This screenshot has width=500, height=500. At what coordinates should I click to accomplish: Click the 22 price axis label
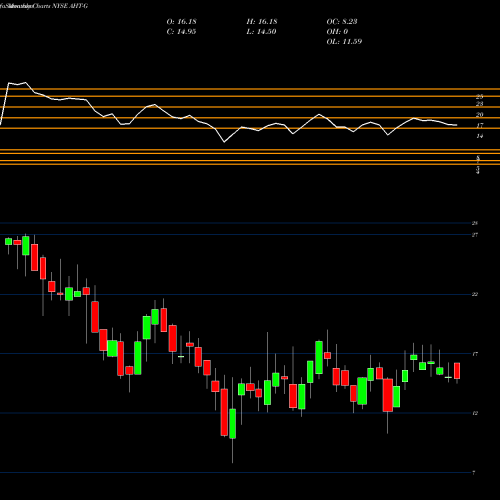tap(475, 294)
